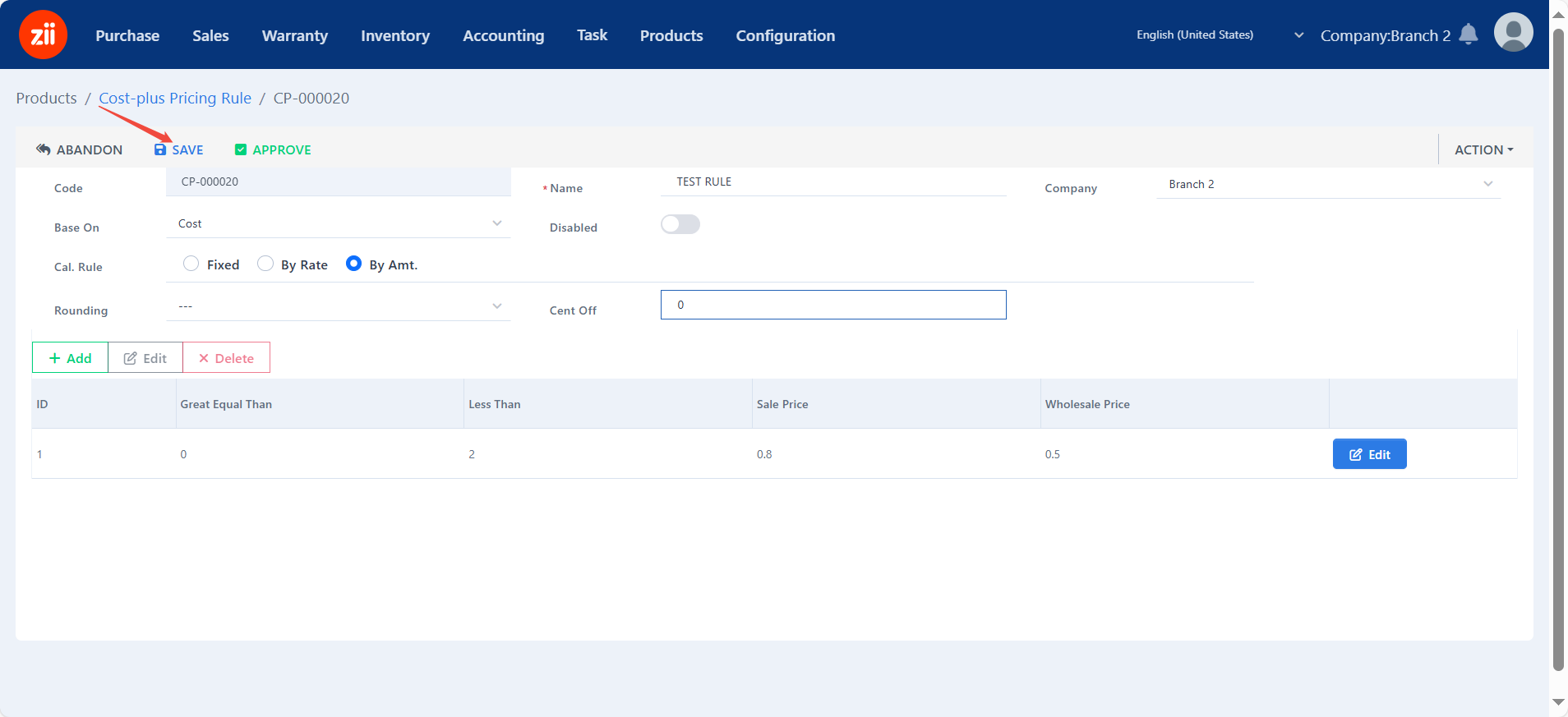Click the Add row button
Viewport: 1568px width, 717px height.
(70, 358)
